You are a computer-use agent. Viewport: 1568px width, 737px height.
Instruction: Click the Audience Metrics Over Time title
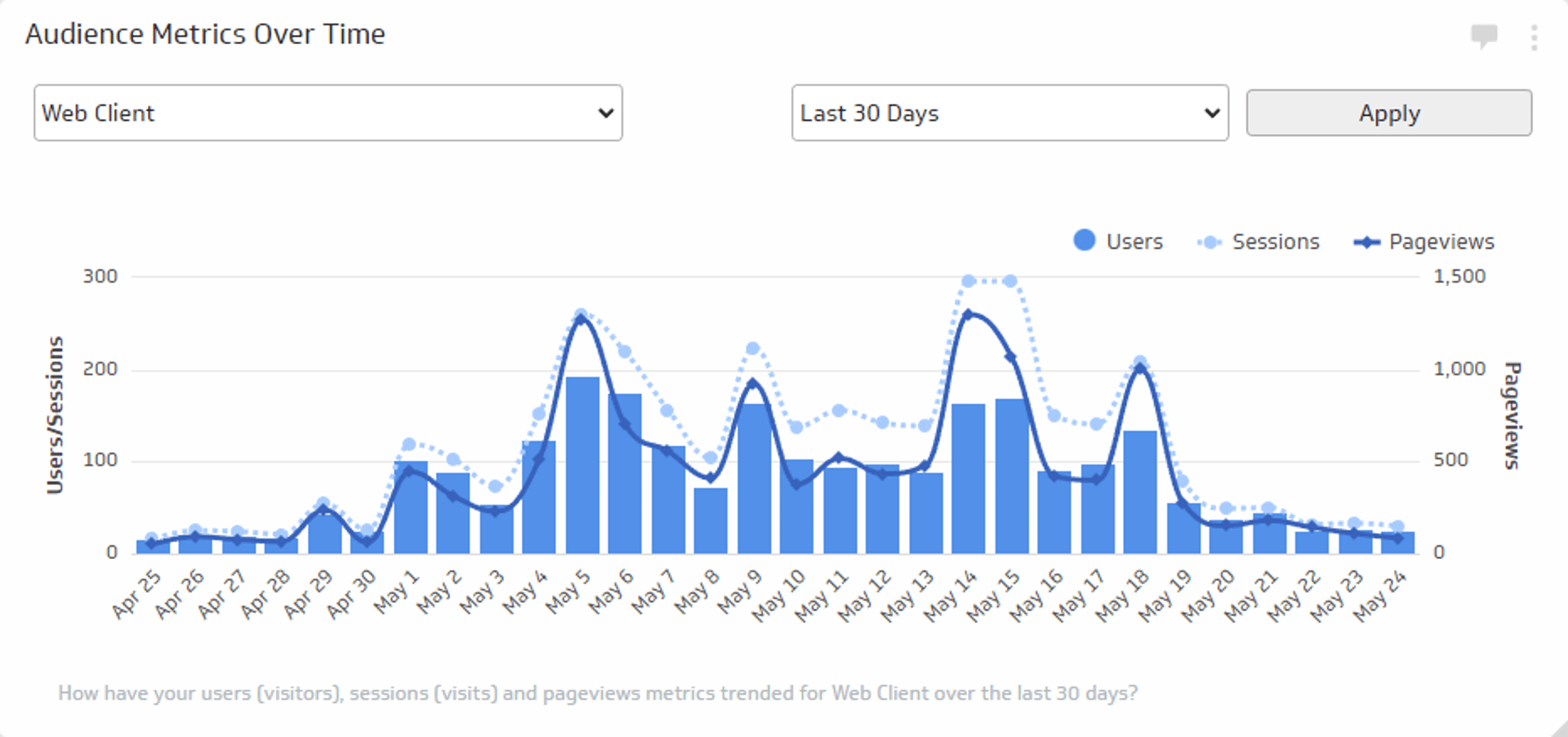point(205,34)
